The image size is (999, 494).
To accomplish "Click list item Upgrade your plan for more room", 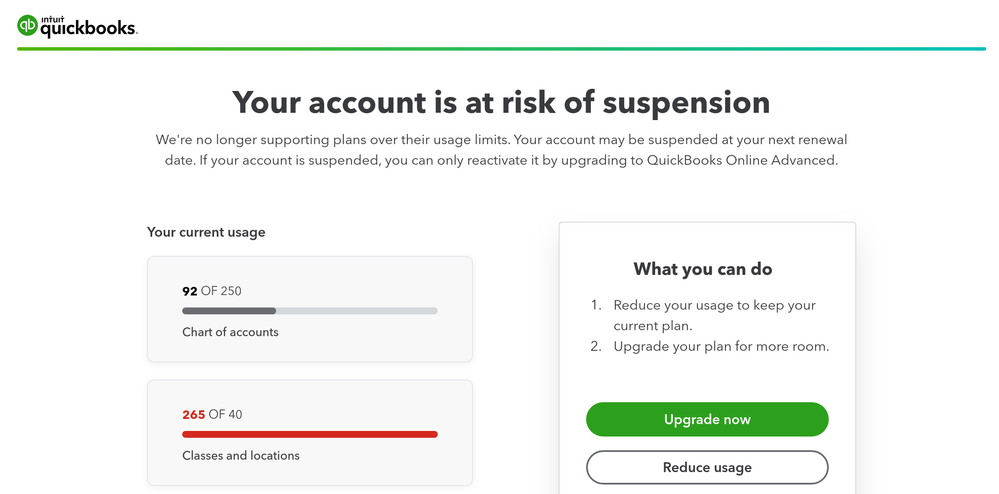I will (x=721, y=347).
